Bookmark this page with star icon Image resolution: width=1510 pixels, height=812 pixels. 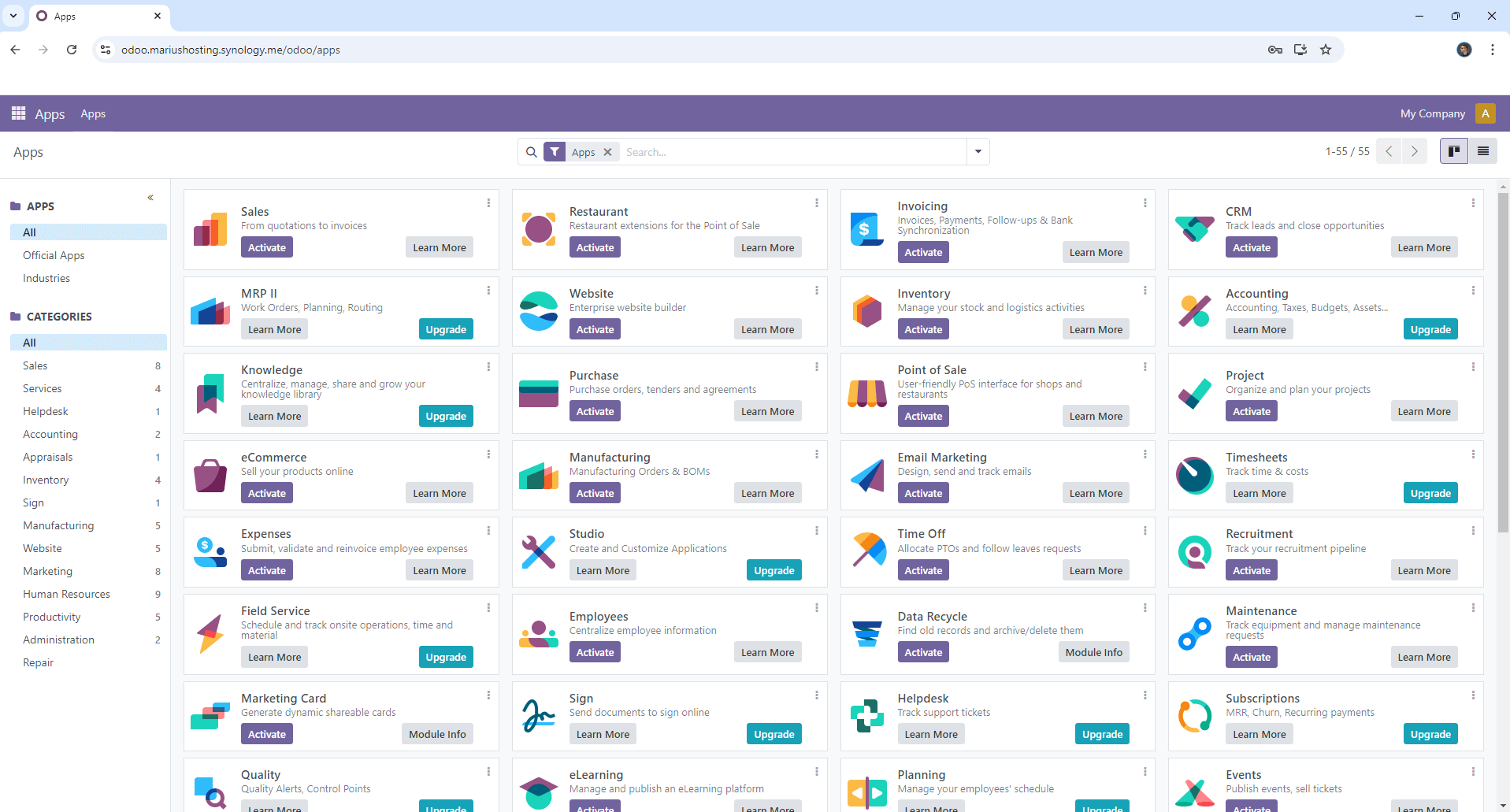[x=1326, y=50]
